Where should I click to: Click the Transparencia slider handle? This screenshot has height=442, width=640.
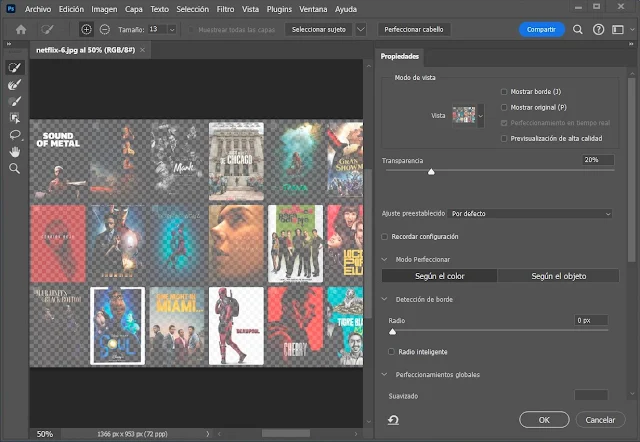(431, 172)
